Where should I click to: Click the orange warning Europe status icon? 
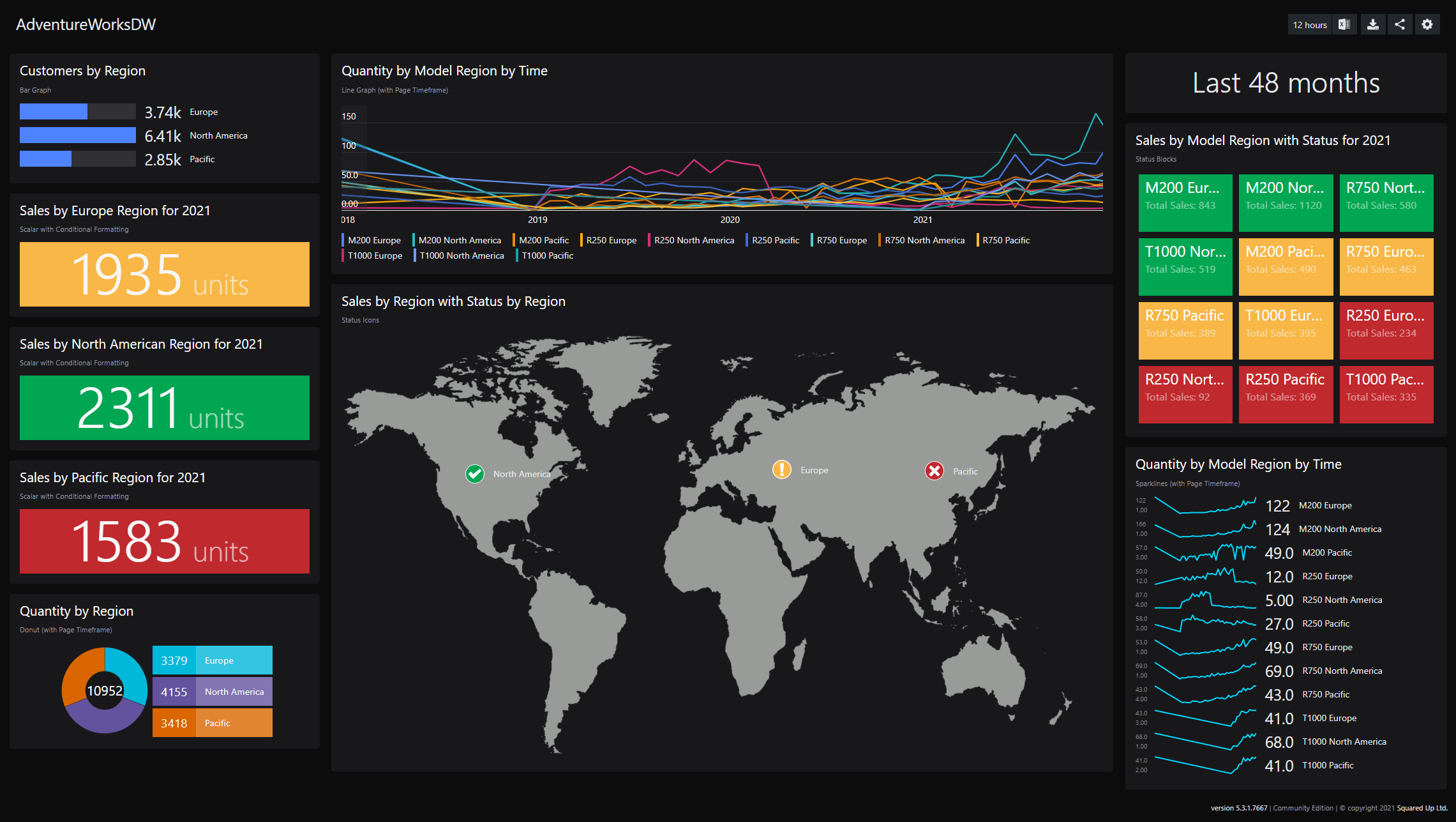point(781,469)
